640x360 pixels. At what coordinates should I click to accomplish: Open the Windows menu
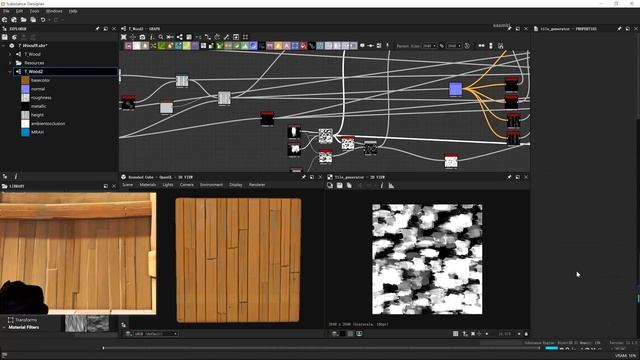click(54, 11)
